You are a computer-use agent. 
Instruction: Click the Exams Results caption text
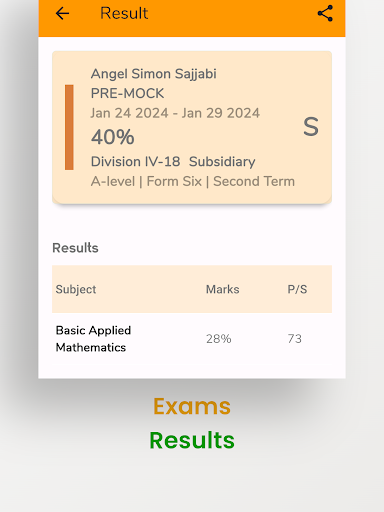192,423
